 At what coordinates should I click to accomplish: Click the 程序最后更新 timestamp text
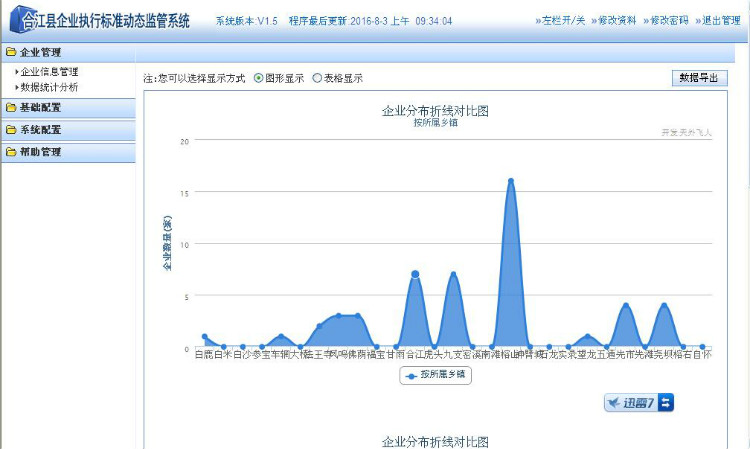point(370,21)
